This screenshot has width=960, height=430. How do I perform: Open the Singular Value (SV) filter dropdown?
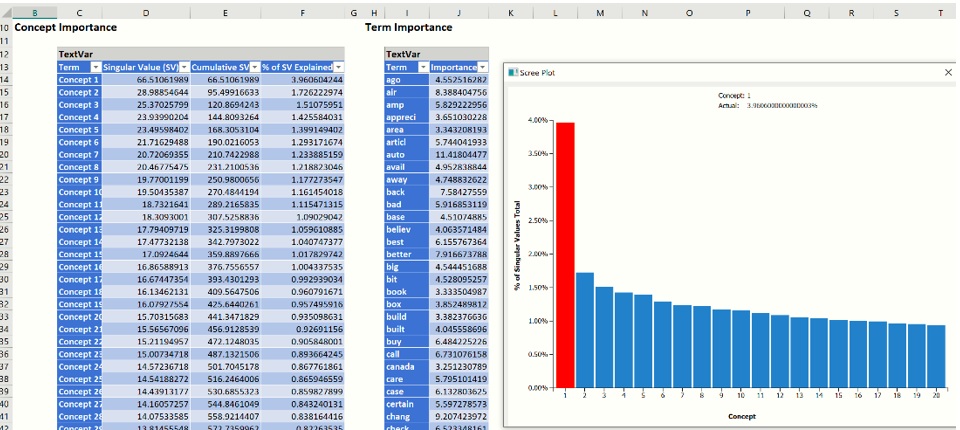tap(183, 66)
